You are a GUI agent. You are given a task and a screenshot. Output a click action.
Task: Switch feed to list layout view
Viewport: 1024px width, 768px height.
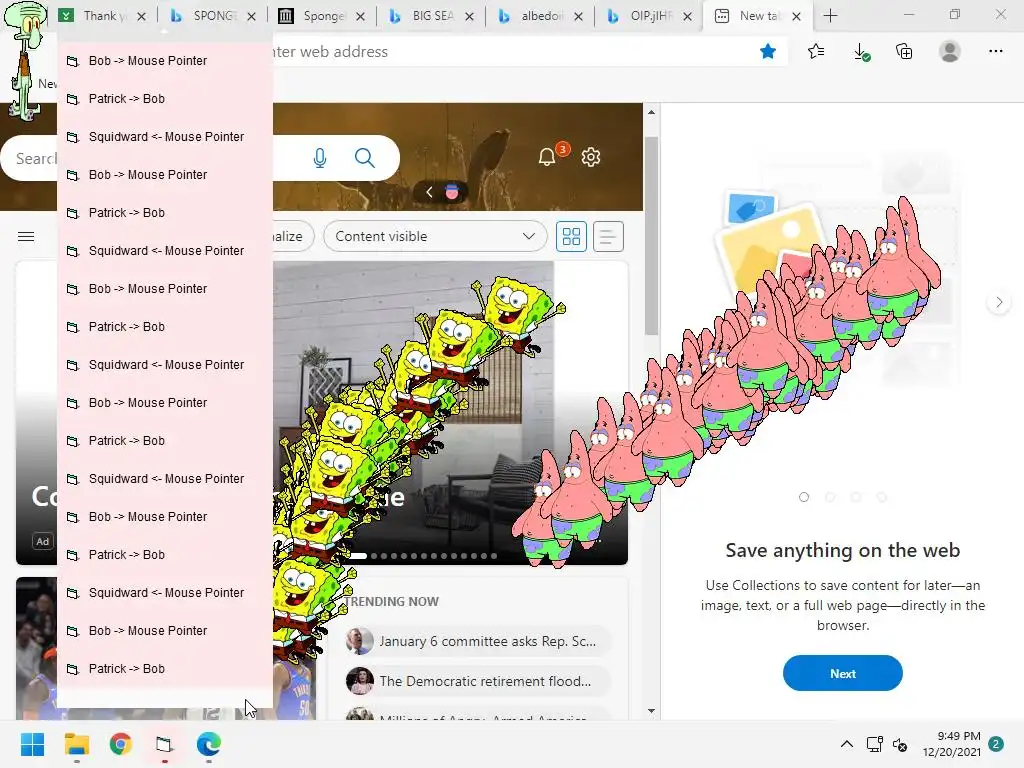pyautogui.click(x=608, y=236)
